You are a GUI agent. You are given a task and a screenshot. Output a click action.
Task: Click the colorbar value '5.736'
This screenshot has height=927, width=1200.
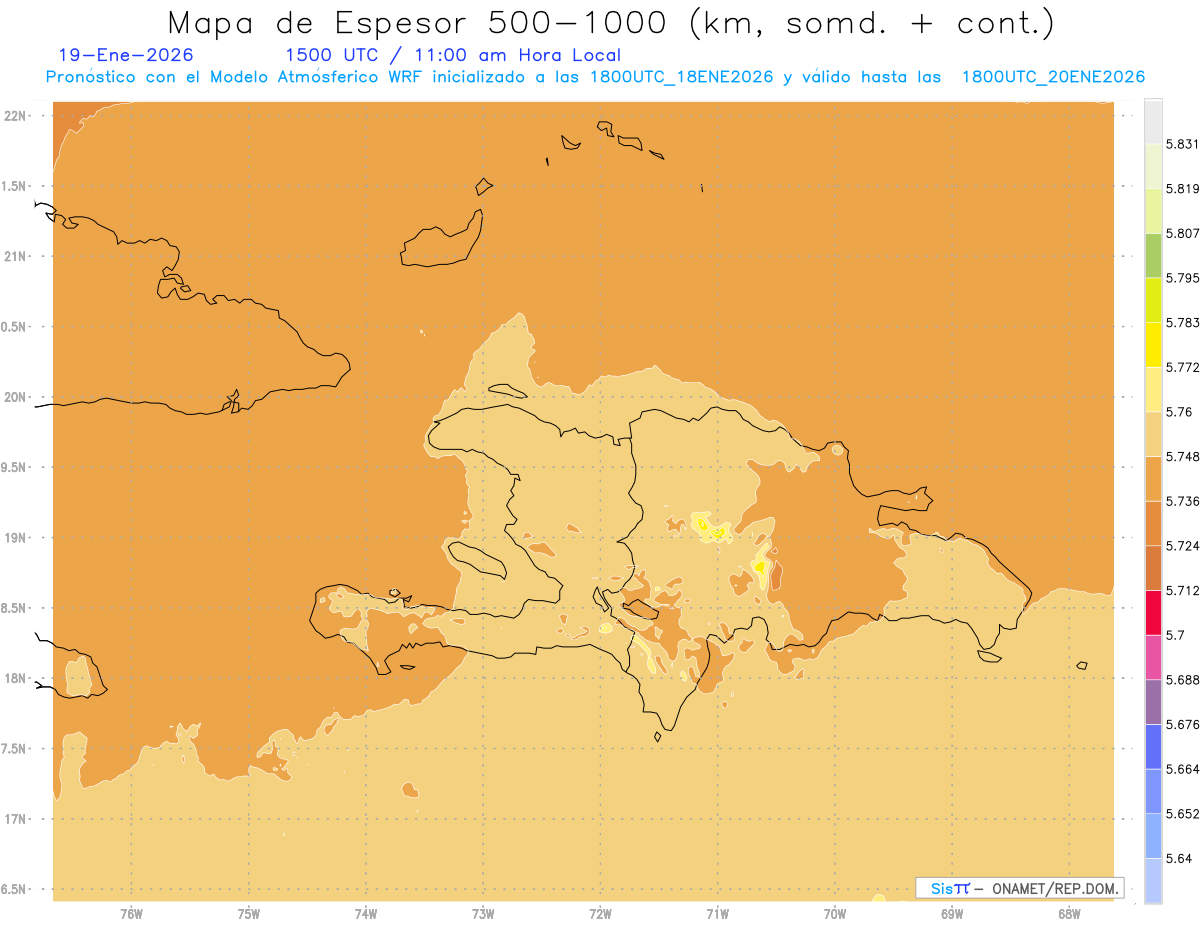(1183, 501)
